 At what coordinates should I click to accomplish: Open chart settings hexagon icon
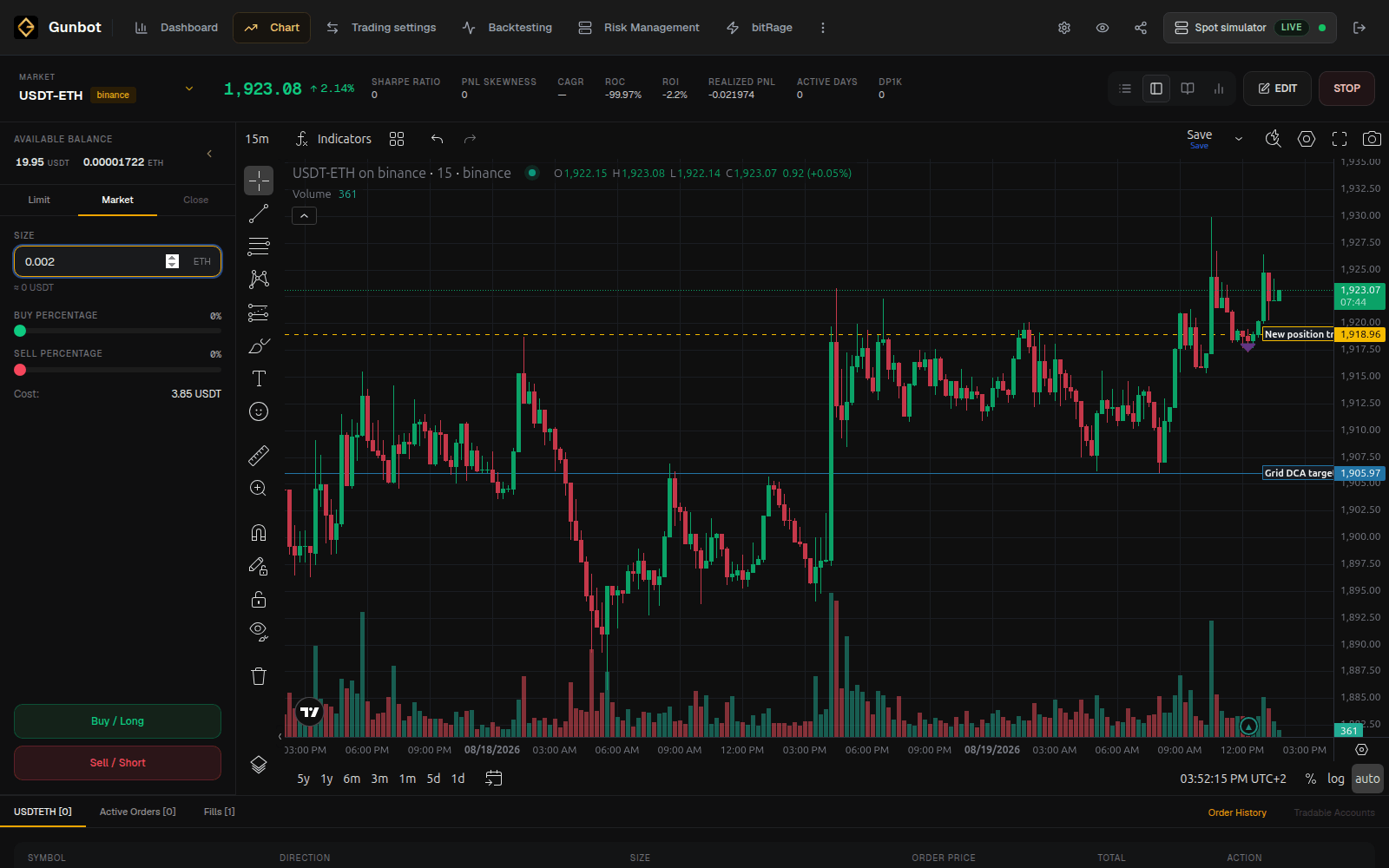[1307, 139]
